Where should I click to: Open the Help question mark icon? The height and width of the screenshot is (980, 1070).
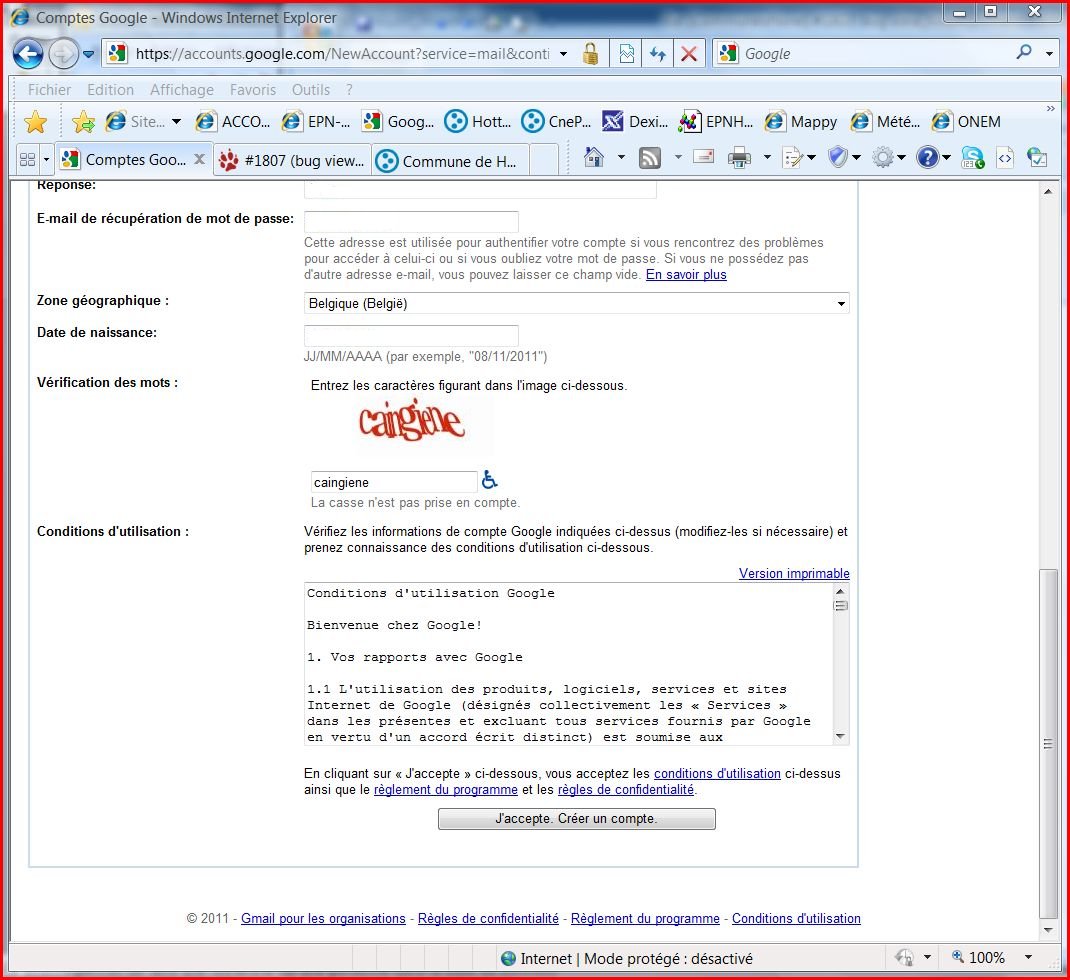934,158
